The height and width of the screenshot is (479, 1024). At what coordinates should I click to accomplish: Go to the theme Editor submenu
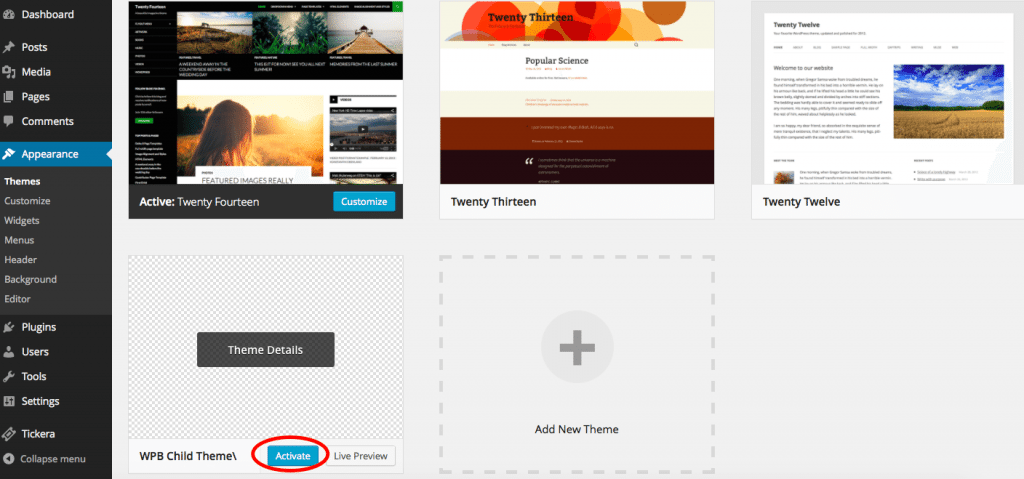click(18, 299)
